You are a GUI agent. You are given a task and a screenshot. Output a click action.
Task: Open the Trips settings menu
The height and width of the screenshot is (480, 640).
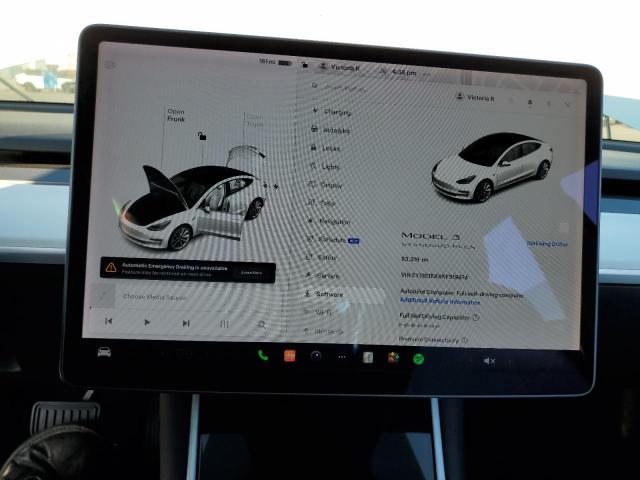click(322, 203)
